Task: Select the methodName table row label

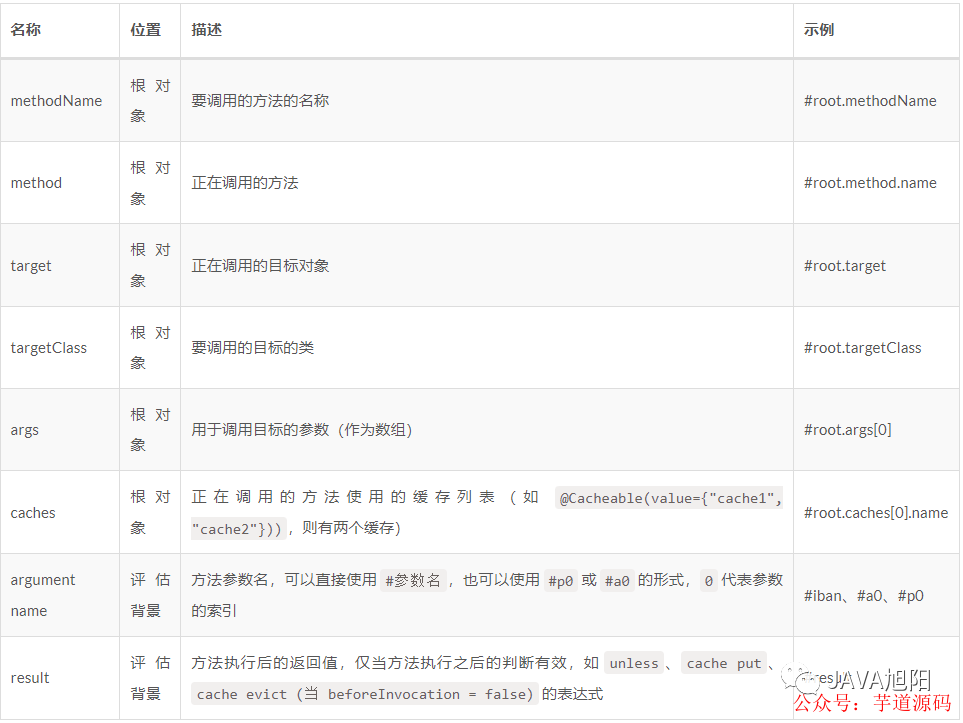Action: 56,100
